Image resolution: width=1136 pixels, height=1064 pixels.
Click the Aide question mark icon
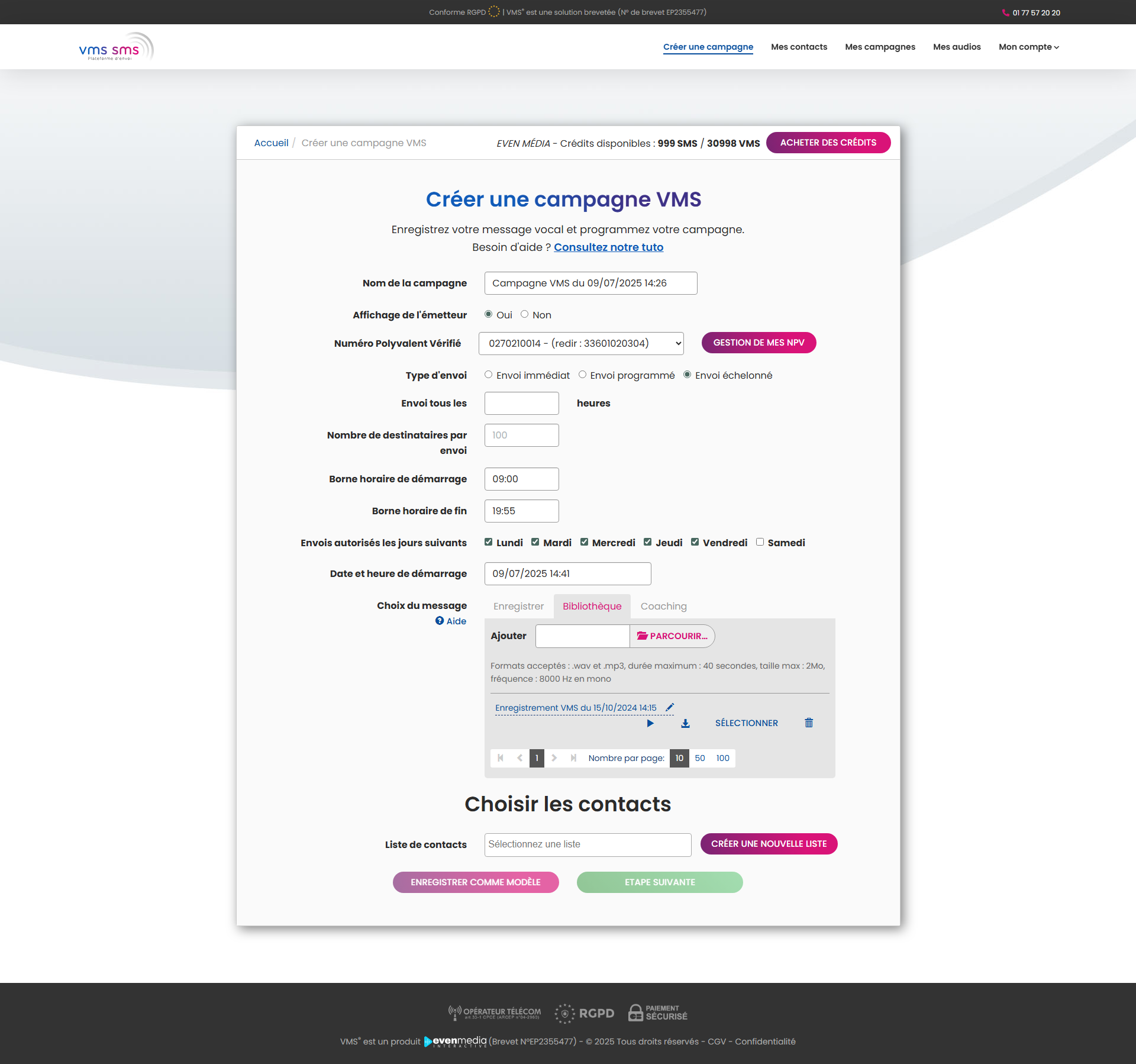pyautogui.click(x=440, y=621)
